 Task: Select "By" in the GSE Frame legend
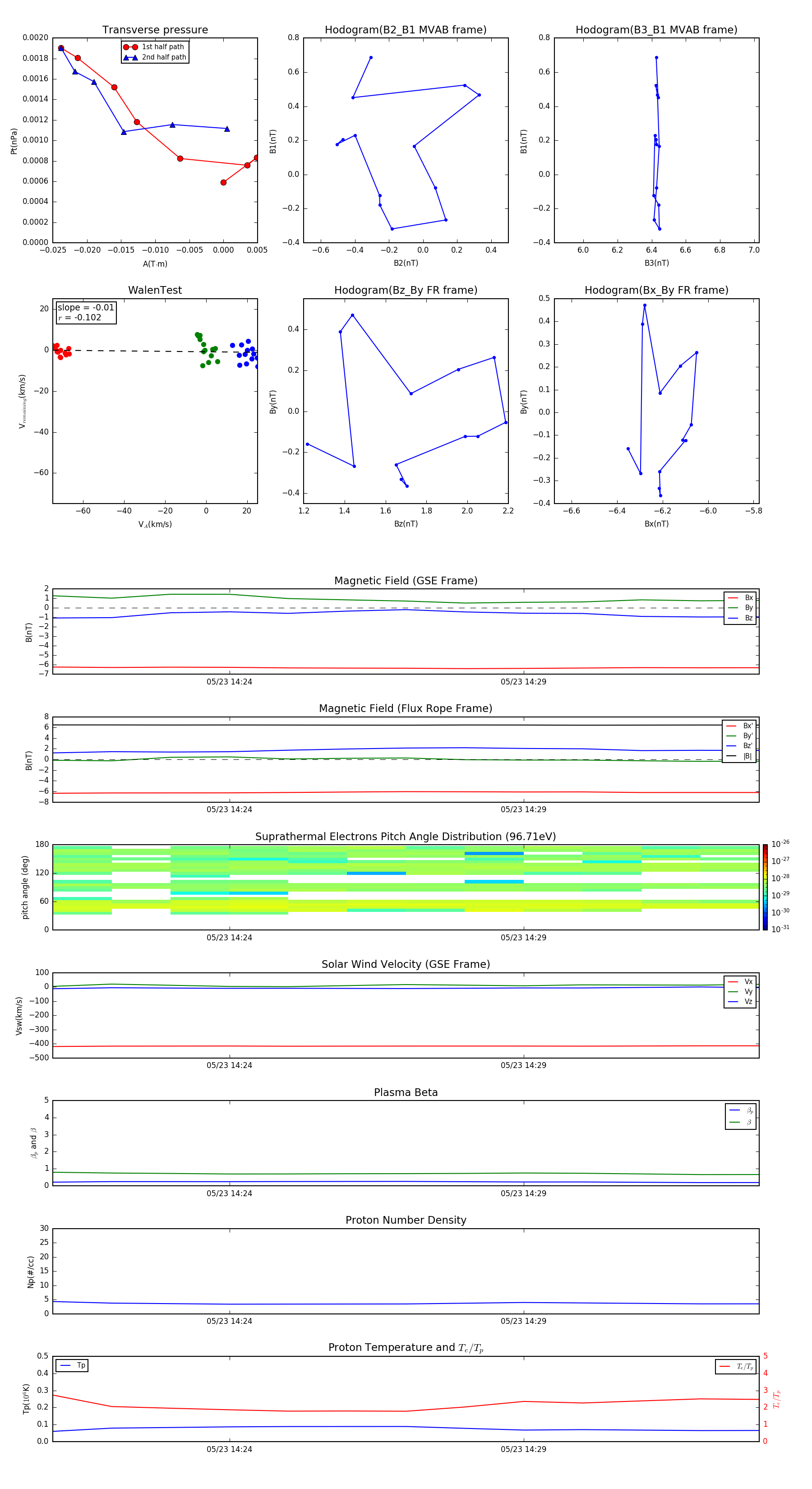point(740,607)
